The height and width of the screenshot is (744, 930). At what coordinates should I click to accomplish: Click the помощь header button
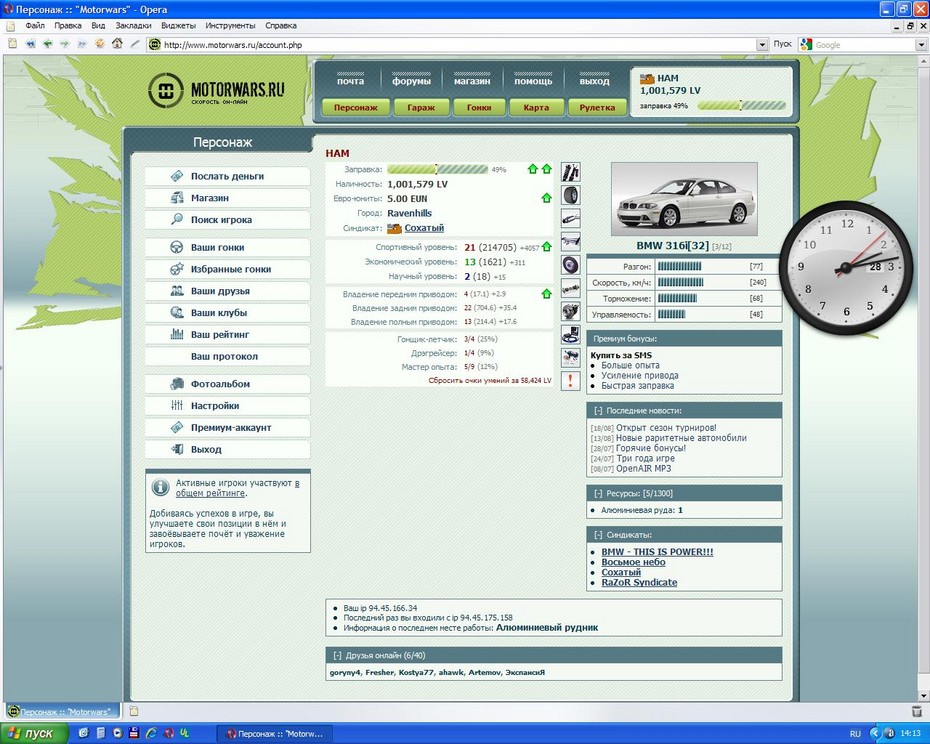[533, 81]
